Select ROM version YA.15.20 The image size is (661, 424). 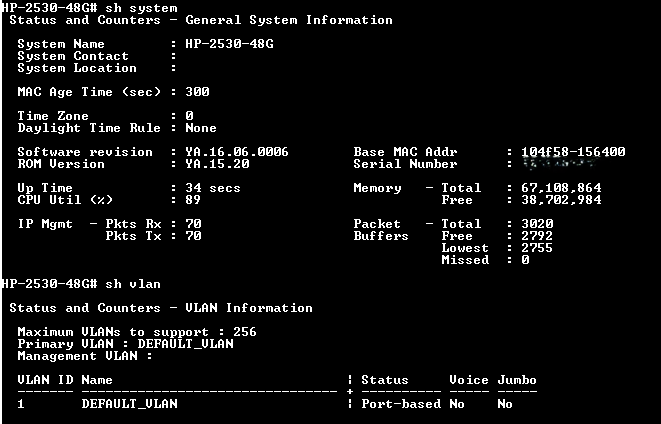[217, 164]
